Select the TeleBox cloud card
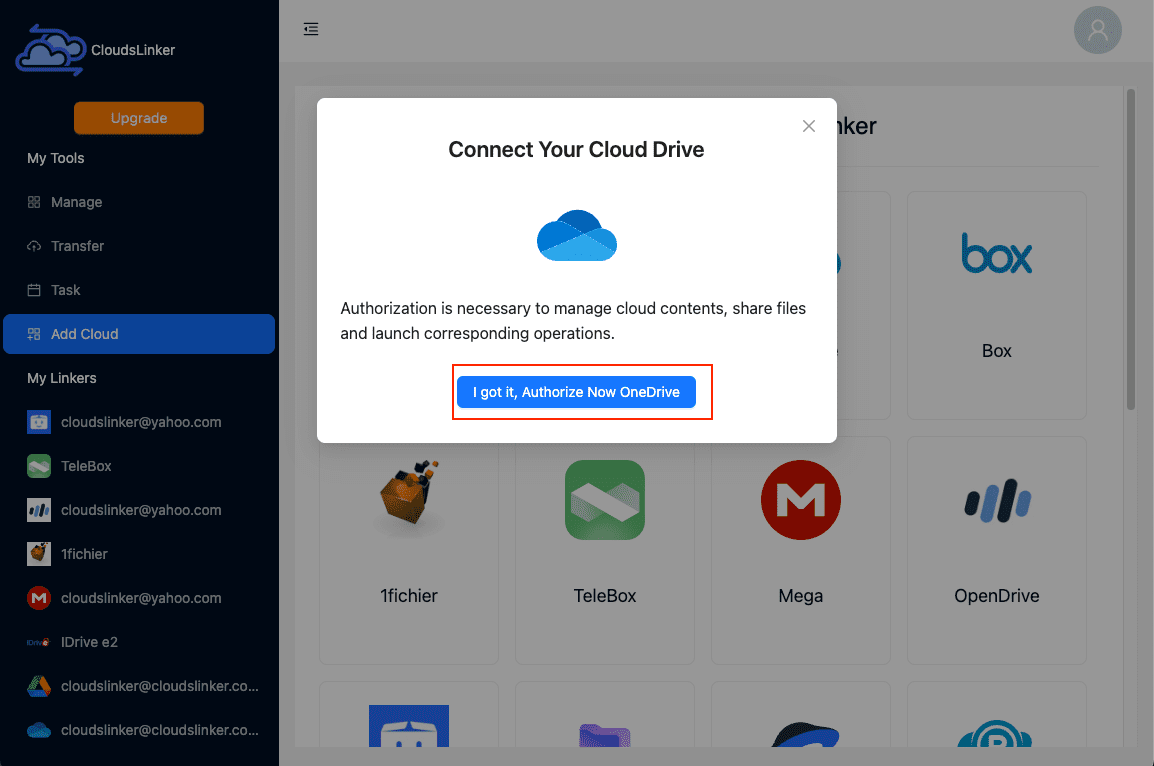Viewport: 1154px width, 766px height. [605, 550]
